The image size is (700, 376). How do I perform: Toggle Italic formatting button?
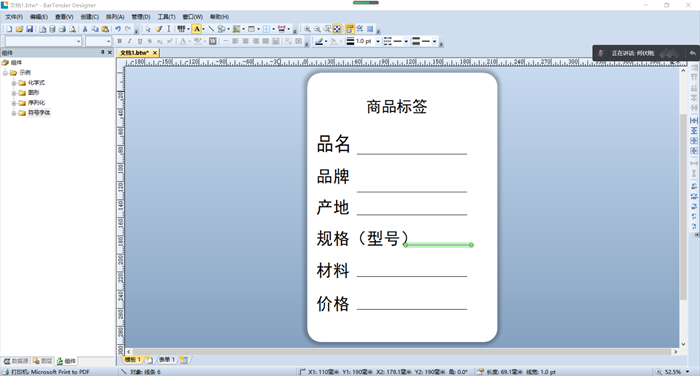129,41
